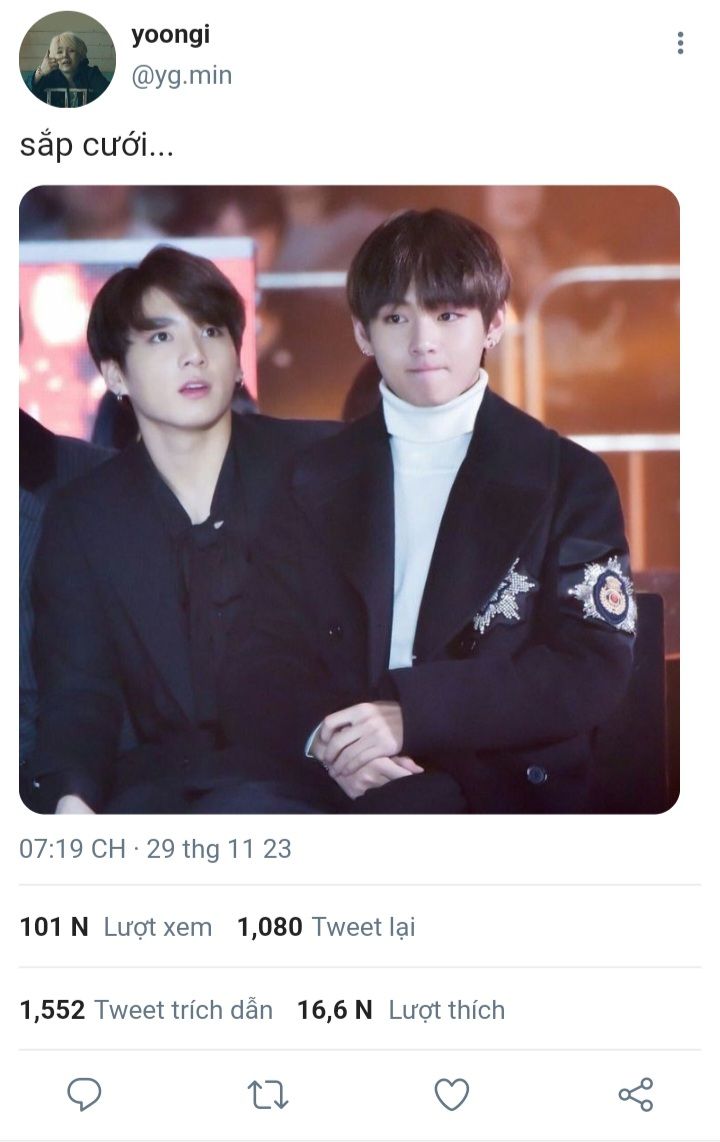
Task: Show the "Lượt thích" likes list
Action: point(447,1010)
